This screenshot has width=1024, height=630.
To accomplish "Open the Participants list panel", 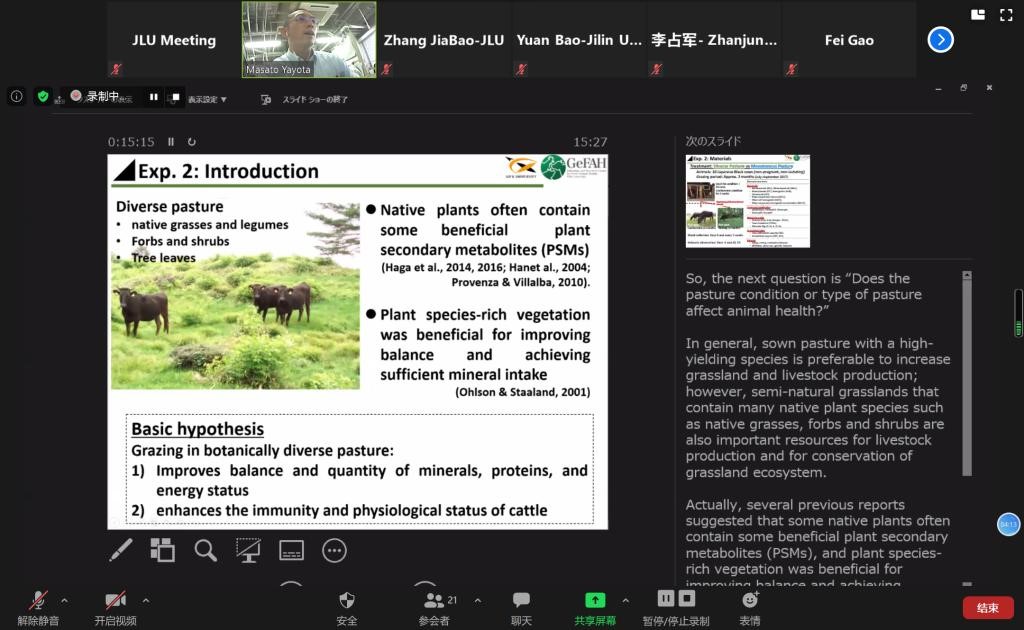I will coord(434,606).
